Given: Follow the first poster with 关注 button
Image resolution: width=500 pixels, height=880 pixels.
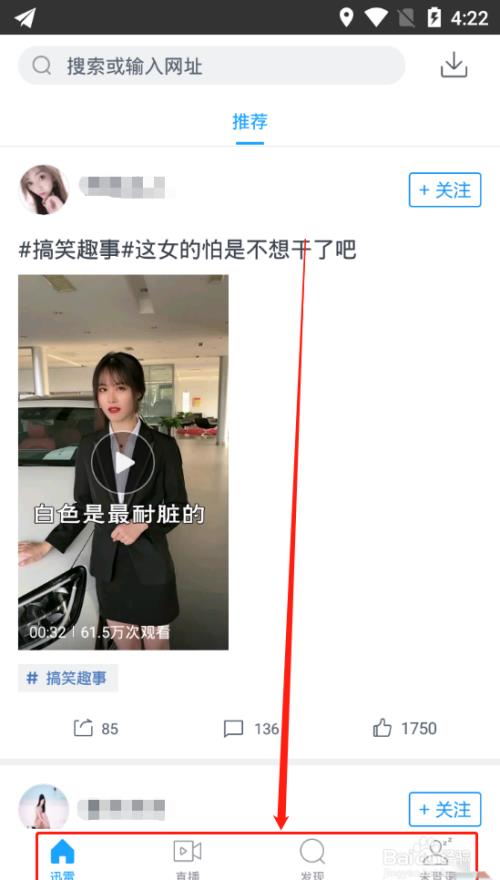Looking at the screenshot, I should click(x=445, y=190).
